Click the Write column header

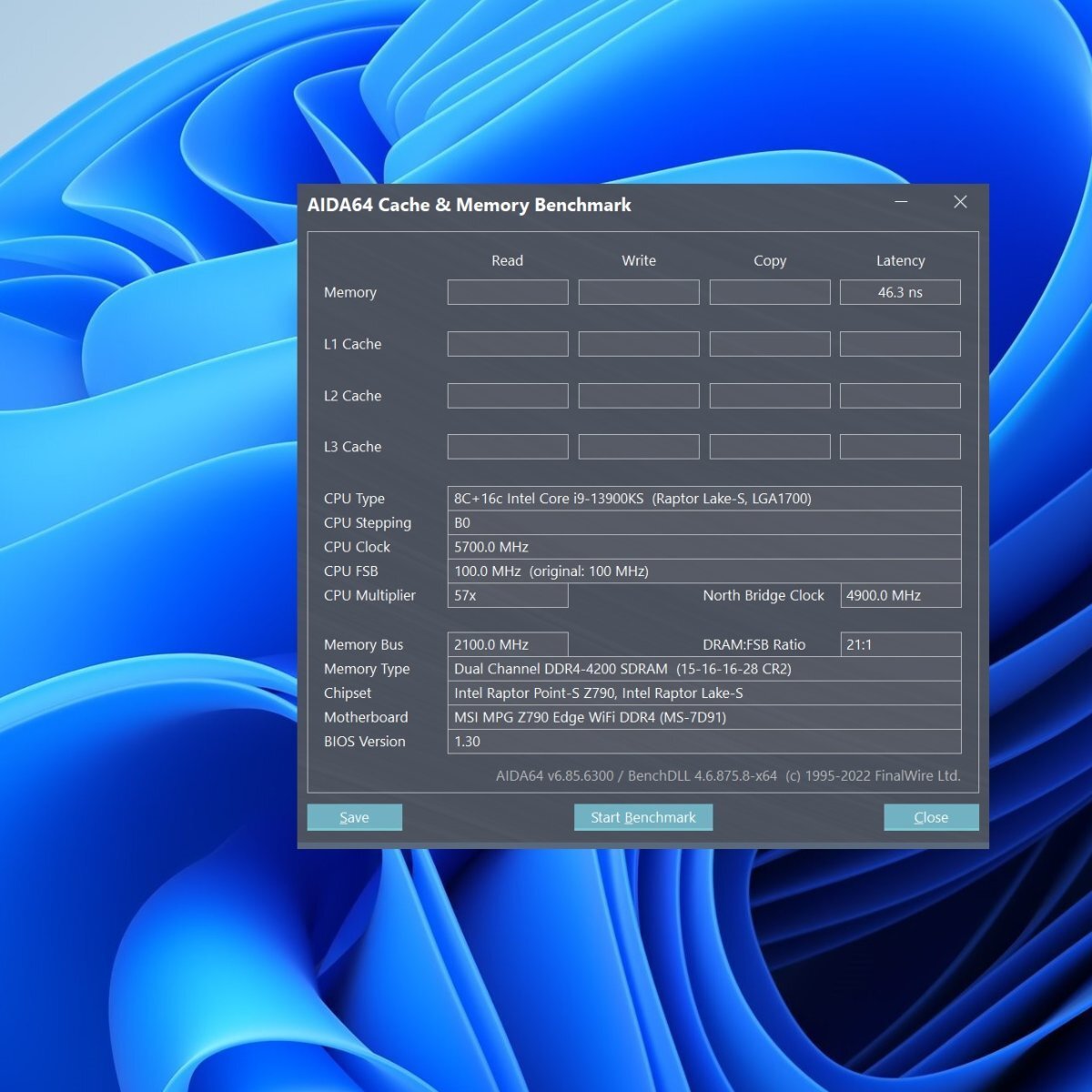[639, 260]
